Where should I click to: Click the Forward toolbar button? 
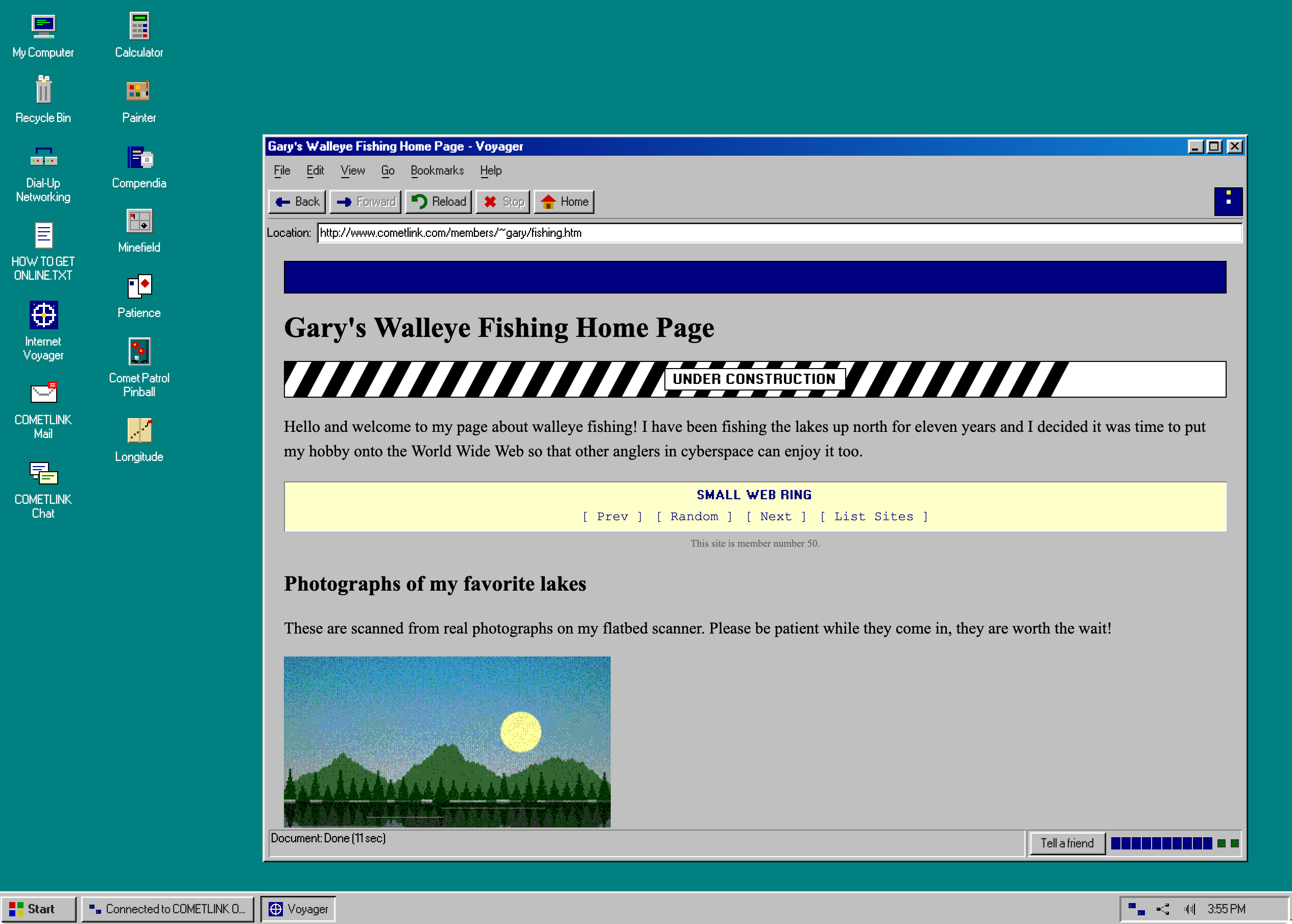tap(366, 202)
